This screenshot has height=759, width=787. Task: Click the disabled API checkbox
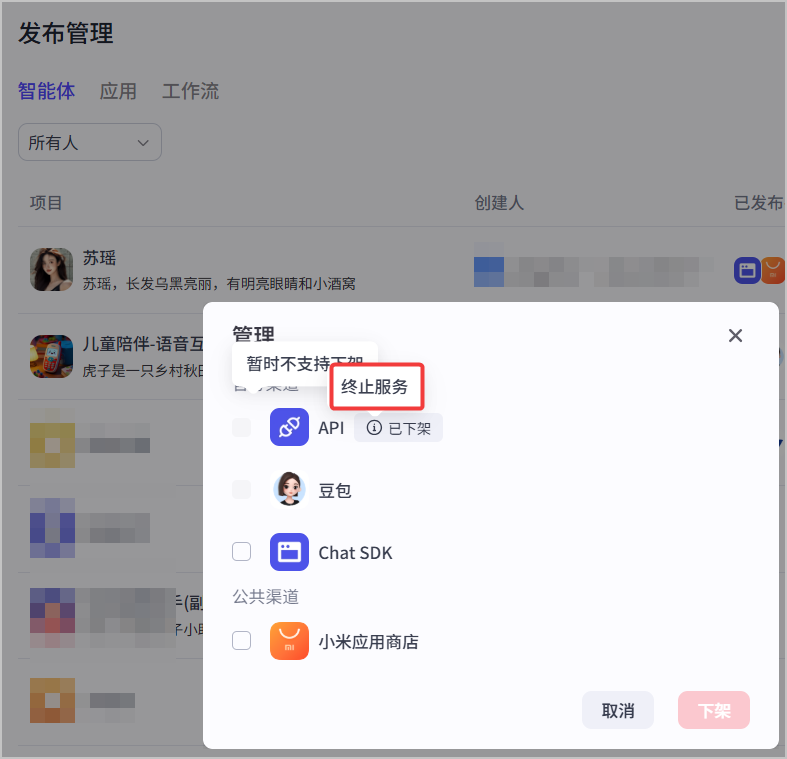pos(241,428)
